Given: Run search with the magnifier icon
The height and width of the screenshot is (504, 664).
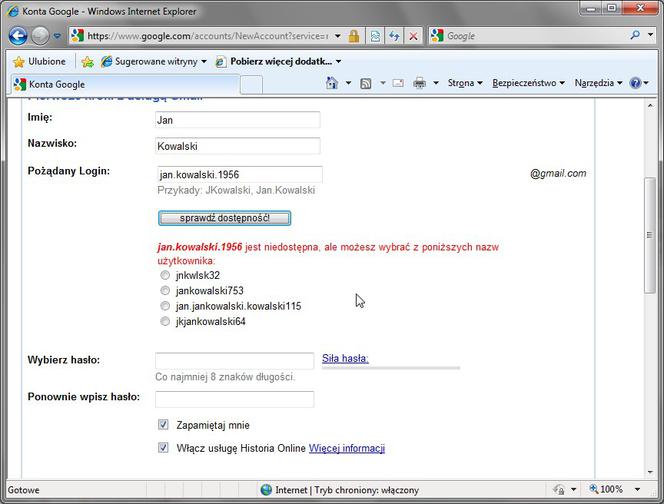Looking at the screenshot, I should (x=635, y=35).
